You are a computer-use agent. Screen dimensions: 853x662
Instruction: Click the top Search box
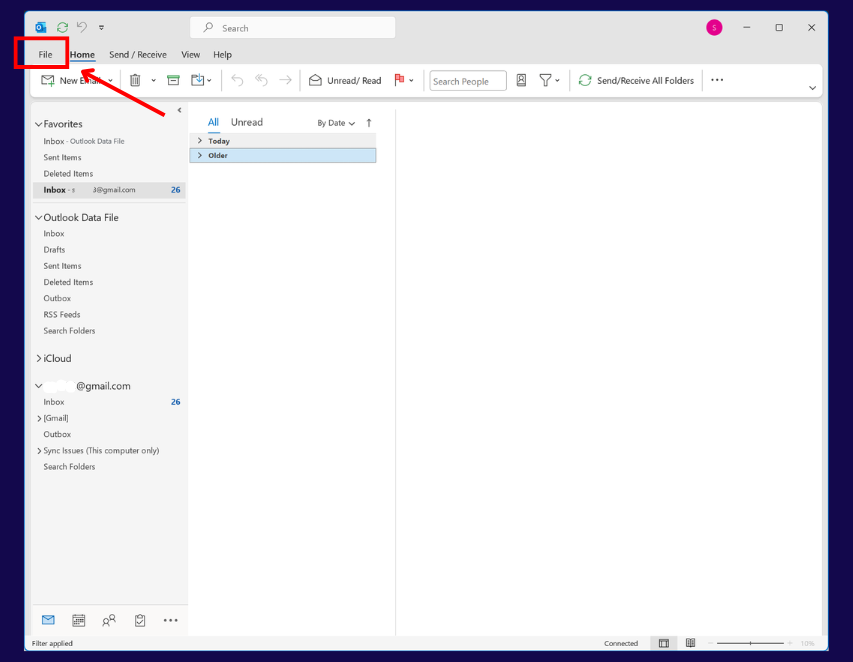click(x=293, y=28)
